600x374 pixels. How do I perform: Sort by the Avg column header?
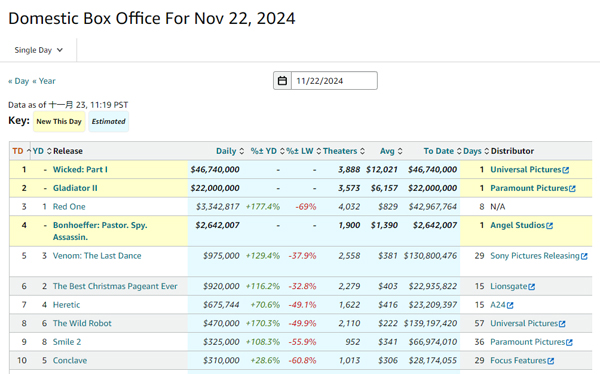pyautogui.click(x=387, y=151)
